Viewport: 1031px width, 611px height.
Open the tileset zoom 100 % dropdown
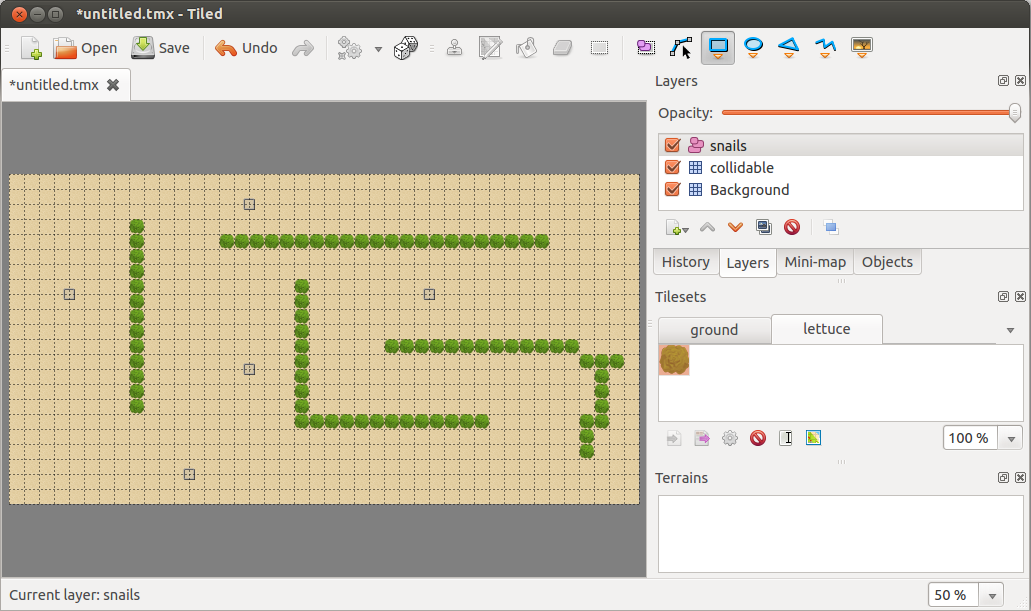click(1012, 439)
